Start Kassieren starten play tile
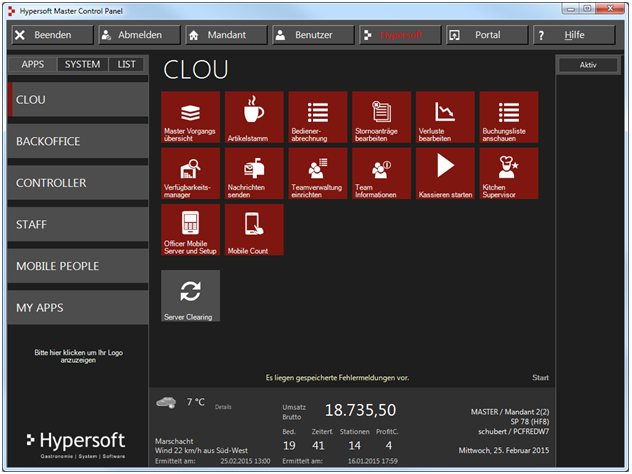The width and height of the screenshot is (632, 474). 445,174
